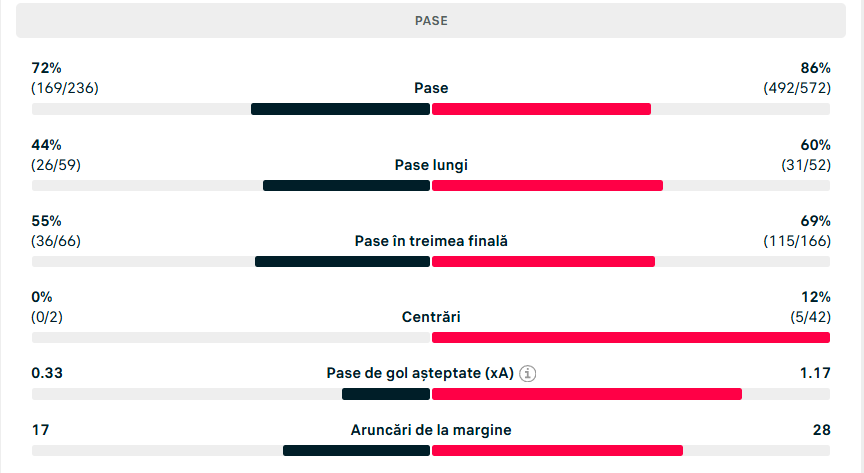Click the red right bar for Centrări

630,337
